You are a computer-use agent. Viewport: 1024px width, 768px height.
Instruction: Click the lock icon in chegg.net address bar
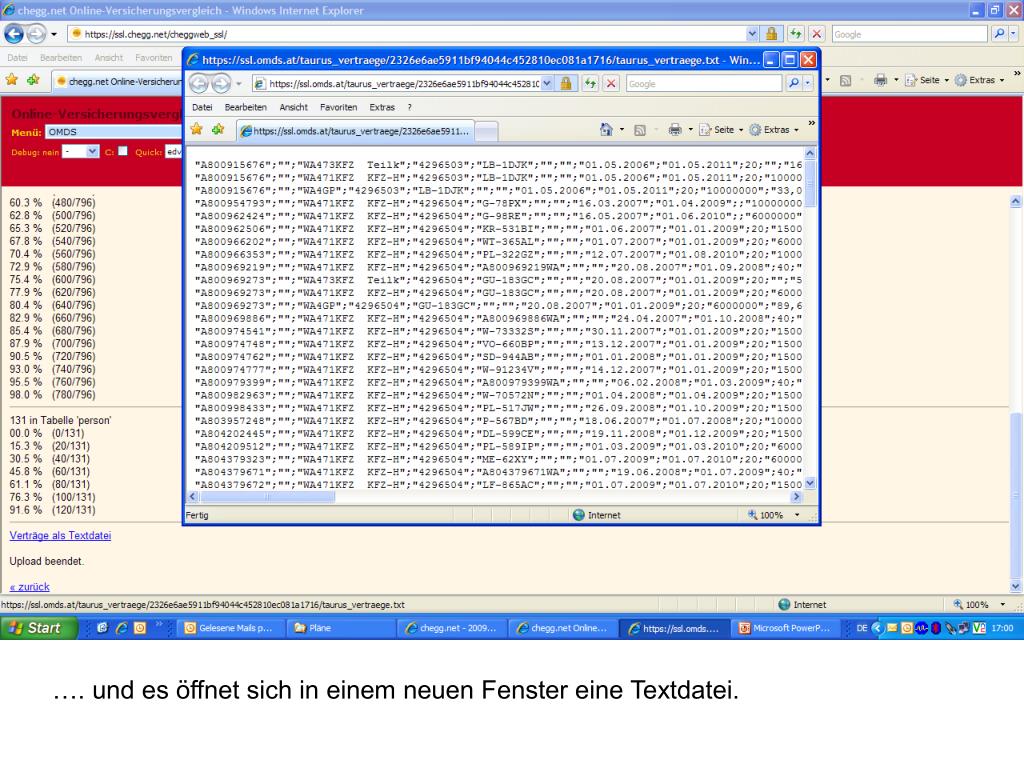click(x=772, y=33)
